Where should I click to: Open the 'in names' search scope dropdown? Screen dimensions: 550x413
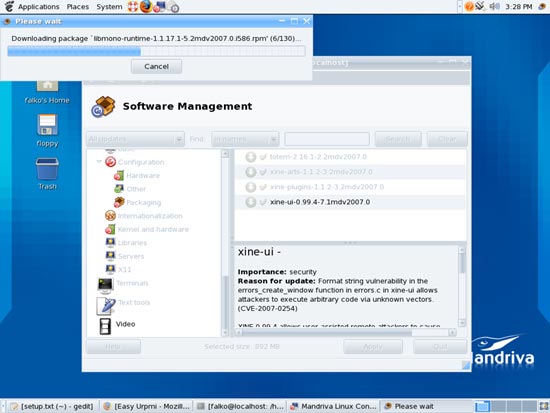pos(245,139)
